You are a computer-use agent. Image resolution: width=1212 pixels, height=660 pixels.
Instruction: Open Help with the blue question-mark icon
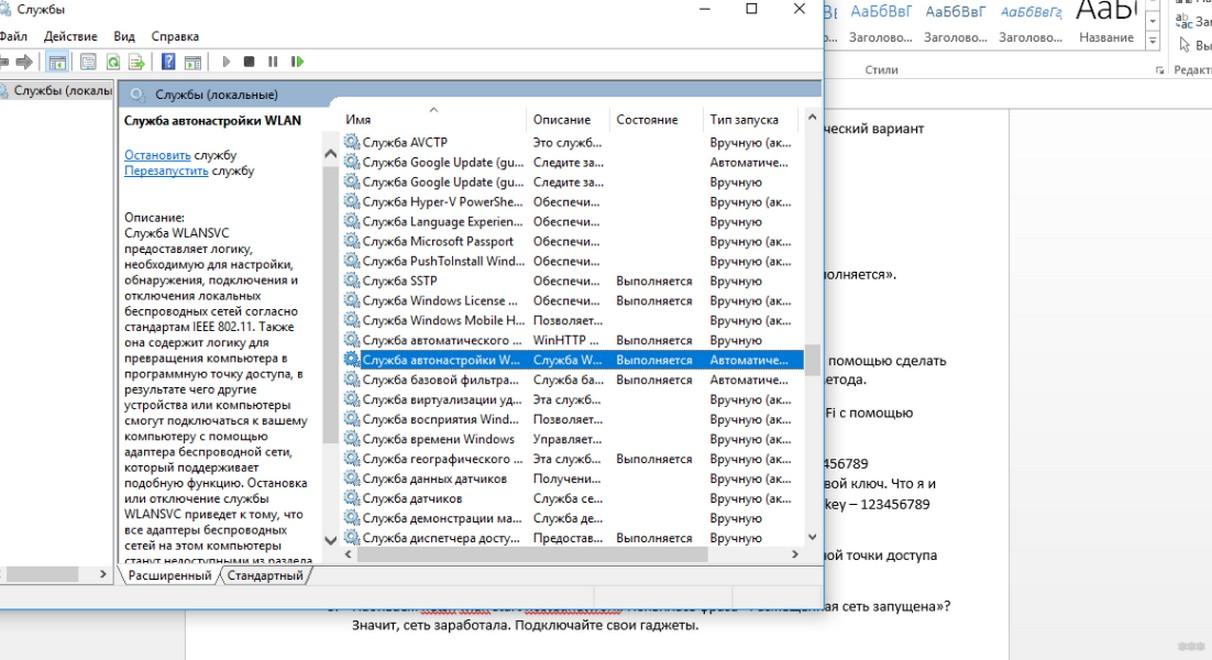[x=168, y=62]
